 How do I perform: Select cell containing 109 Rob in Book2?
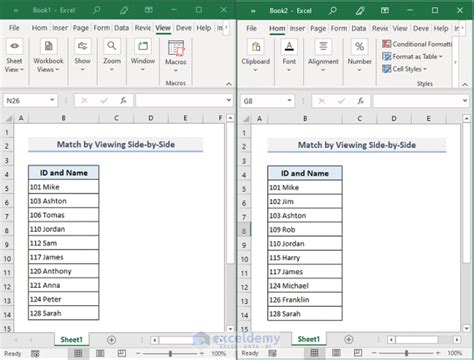pyautogui.click(x=305, y=230)
